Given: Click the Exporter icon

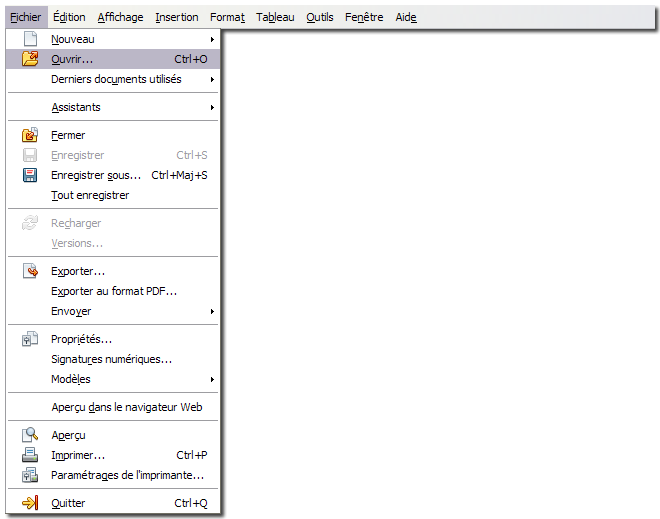Looking at the screenshot, I should (30, 271).
